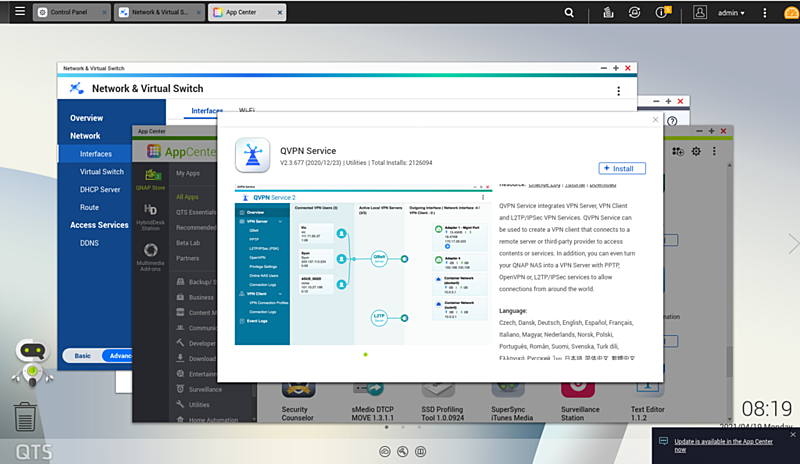Open App Center more options dots
The image size is (800, 464).
coord(714,151)
